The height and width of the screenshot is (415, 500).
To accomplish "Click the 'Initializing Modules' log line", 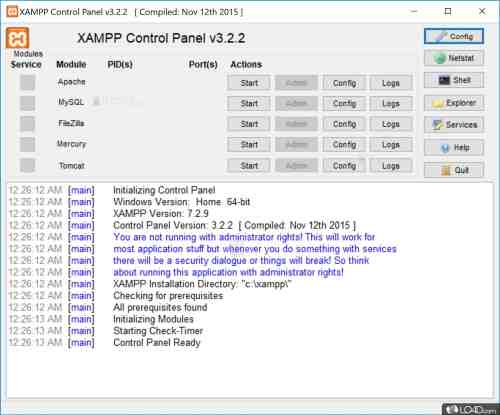I will [x=153, y=319].
